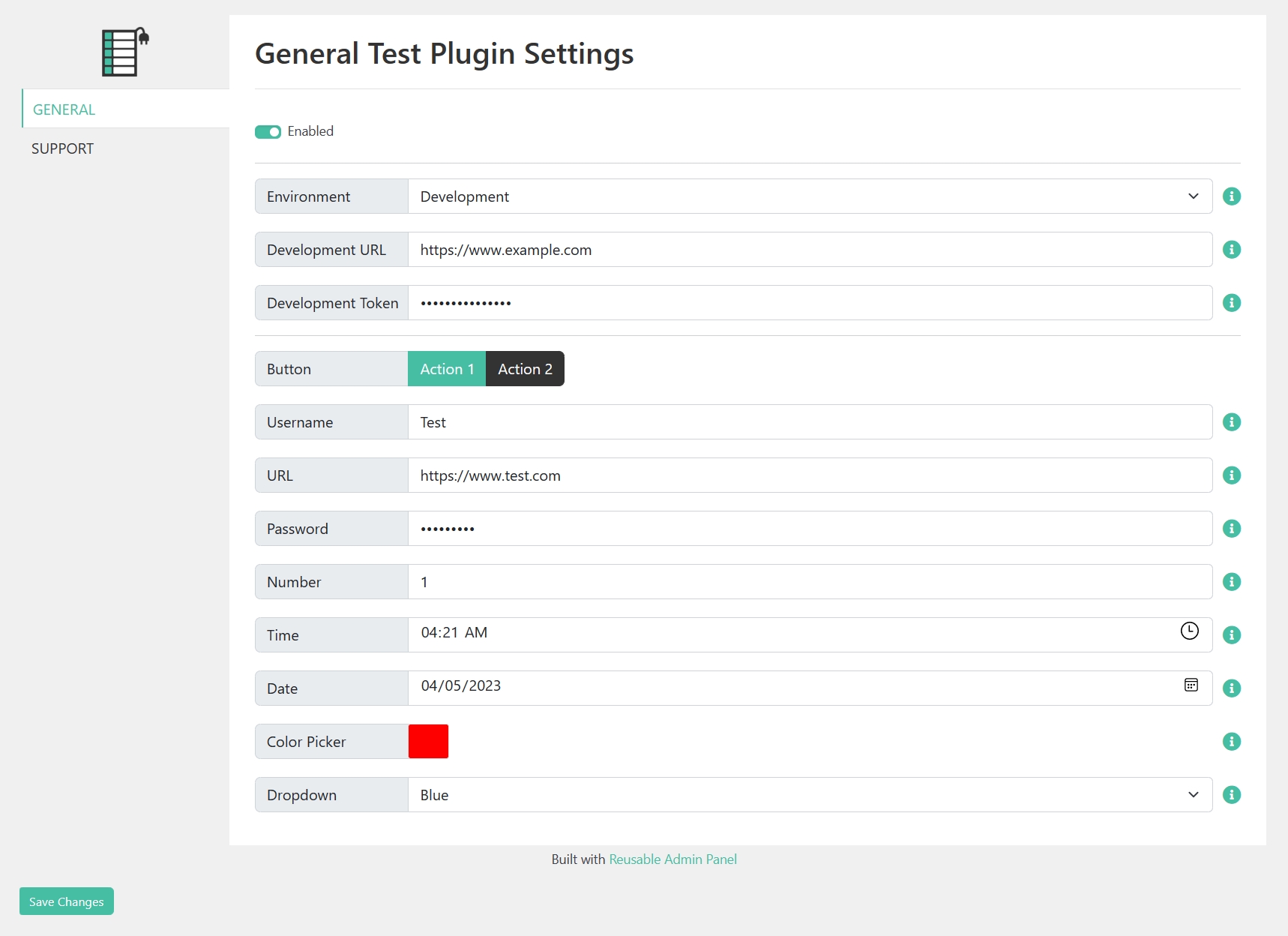Switch to the General sidebar tab
The image size is (1288, 936).
click(x=64, y=109)
